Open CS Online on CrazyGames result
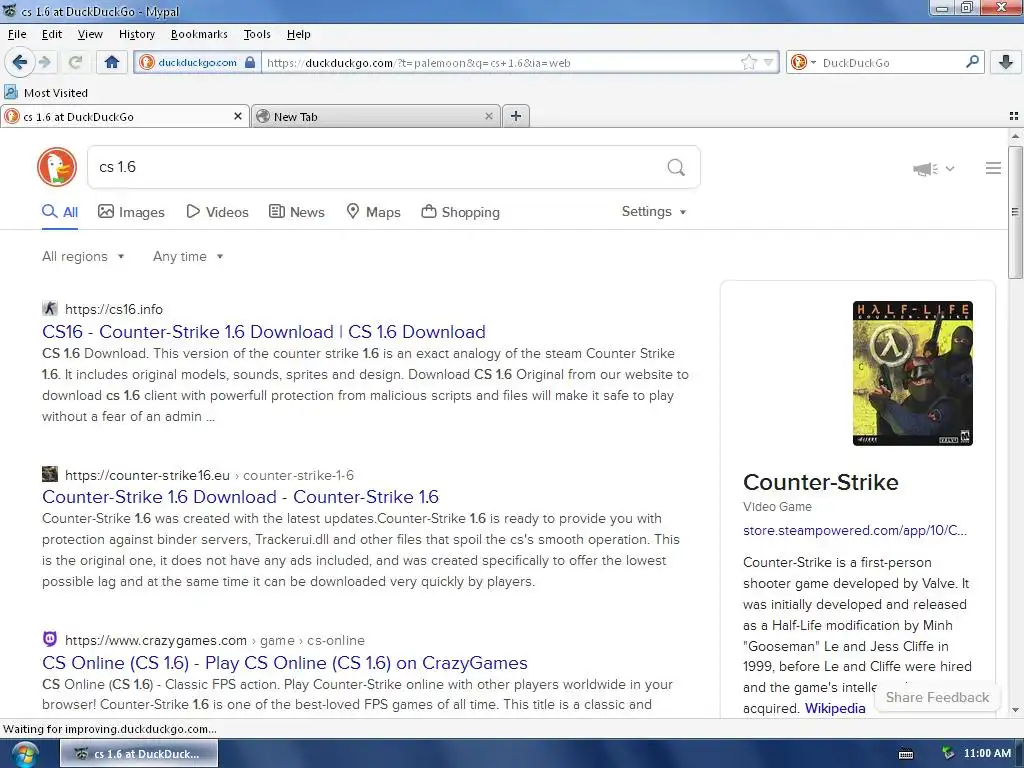 click(x=285, y=663)
